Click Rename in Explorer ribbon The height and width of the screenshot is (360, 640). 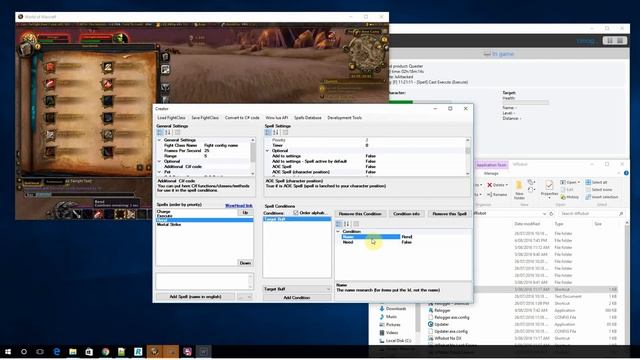[497, 195]
